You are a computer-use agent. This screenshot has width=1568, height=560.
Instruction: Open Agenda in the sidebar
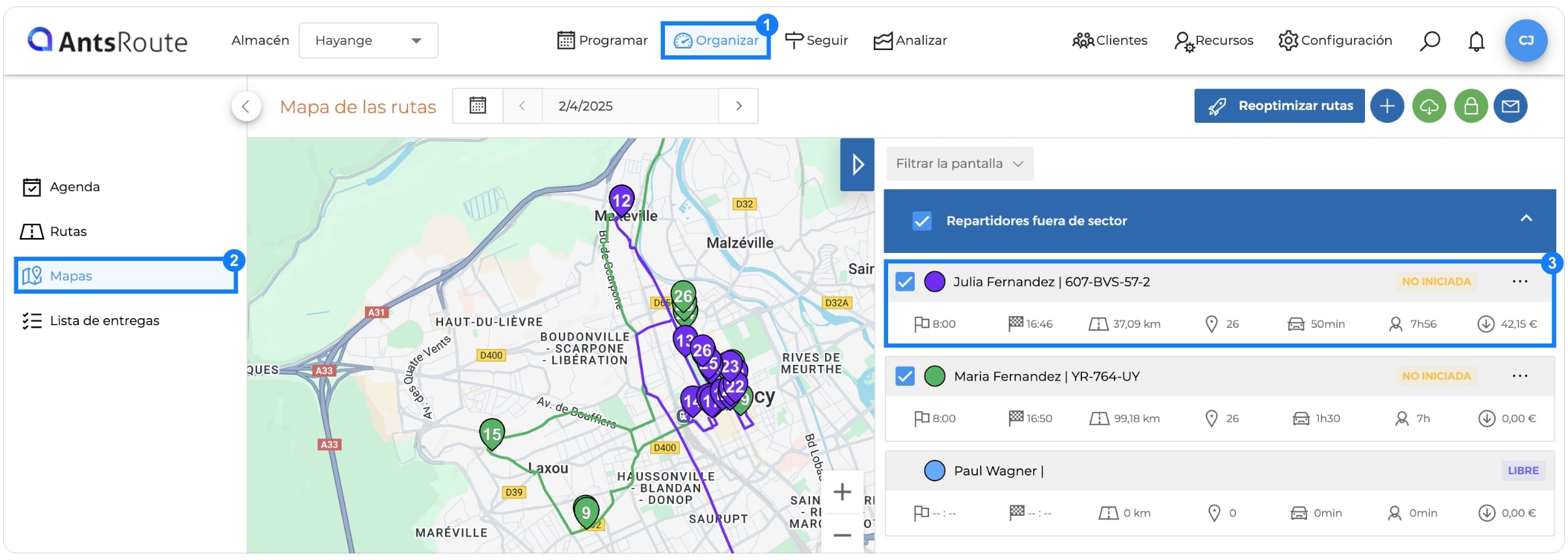[61, 187]
